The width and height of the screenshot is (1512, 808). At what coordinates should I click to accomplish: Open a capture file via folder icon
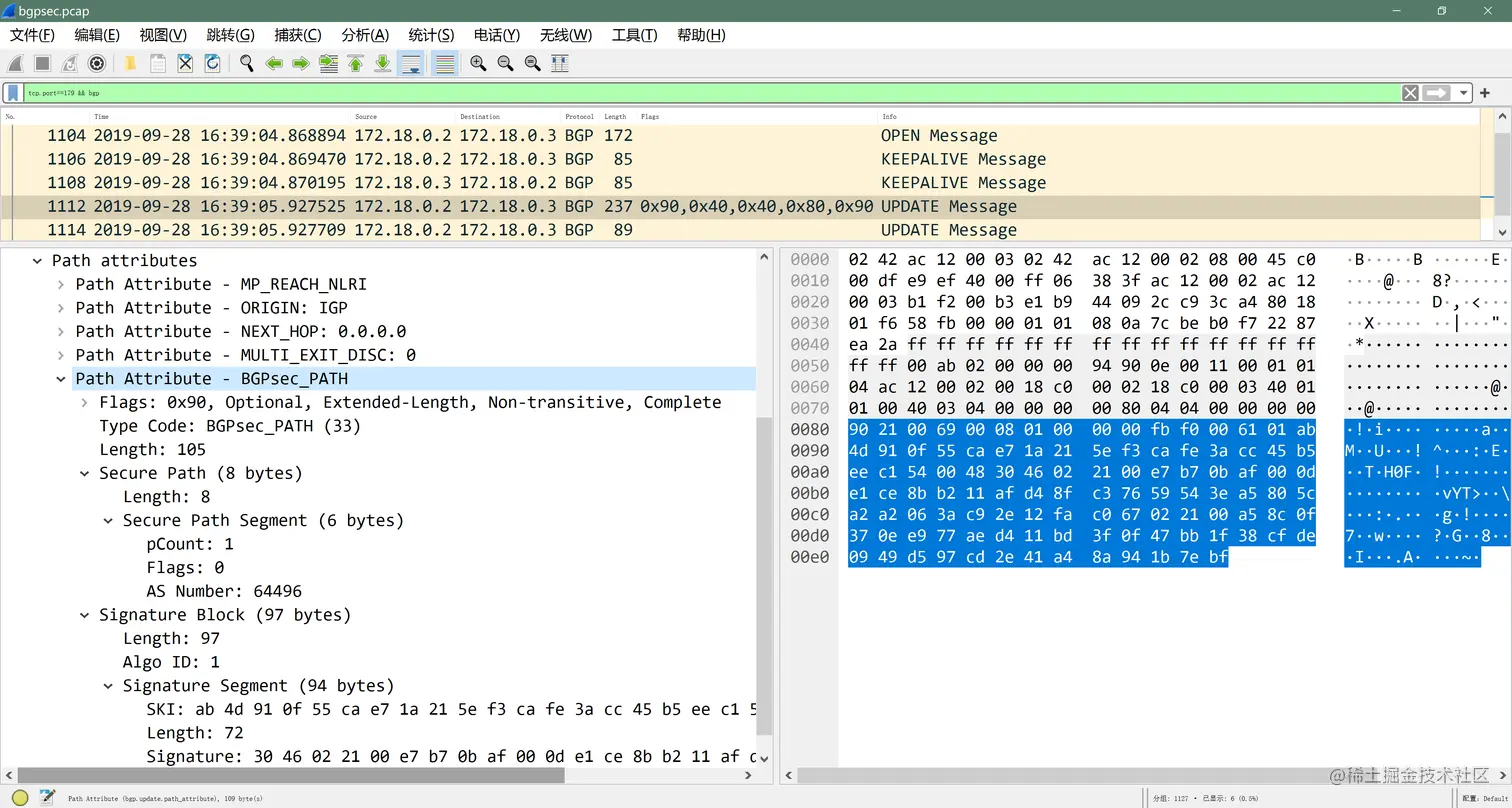(130, 63)
